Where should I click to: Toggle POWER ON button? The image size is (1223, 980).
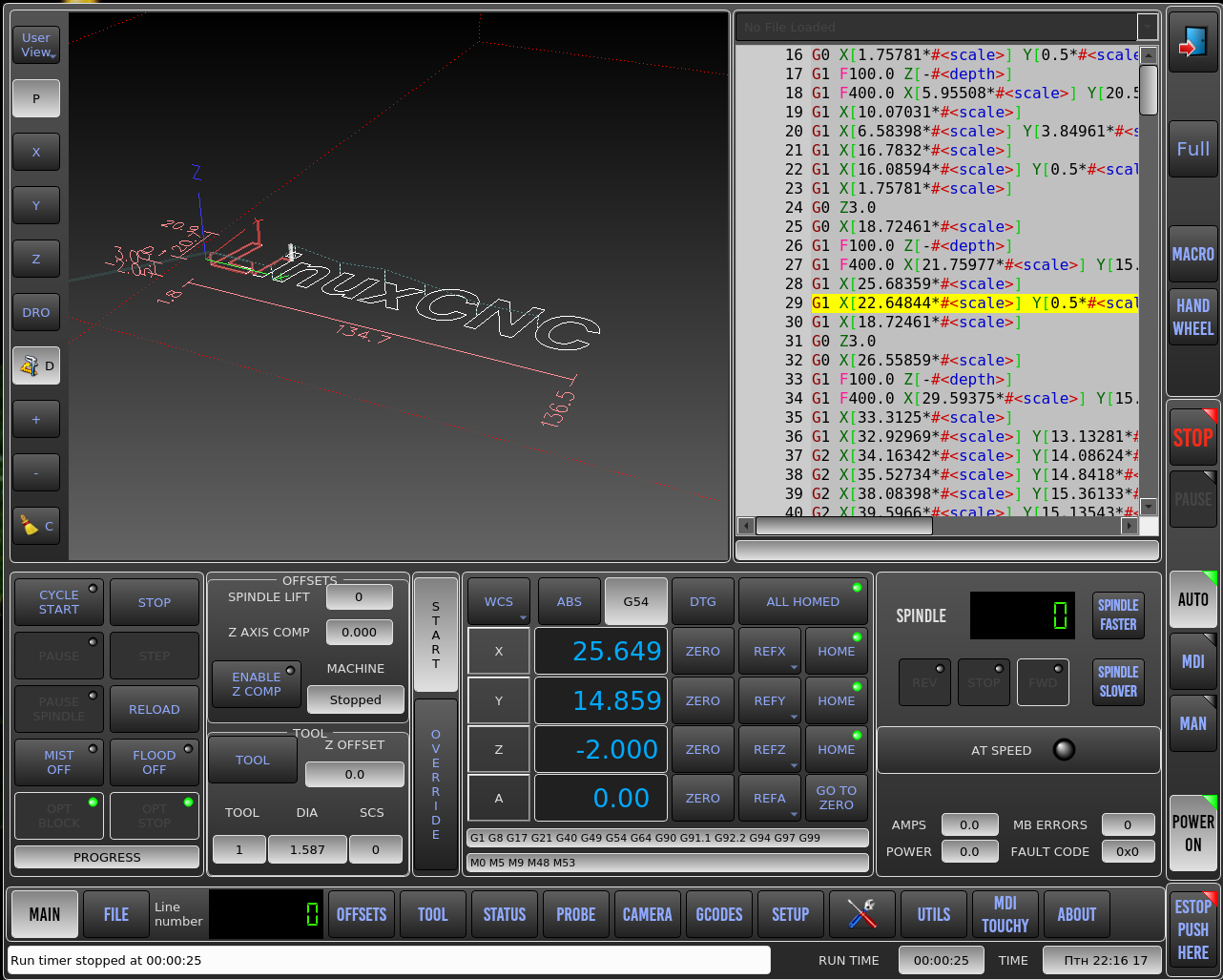coord(1192,833)
